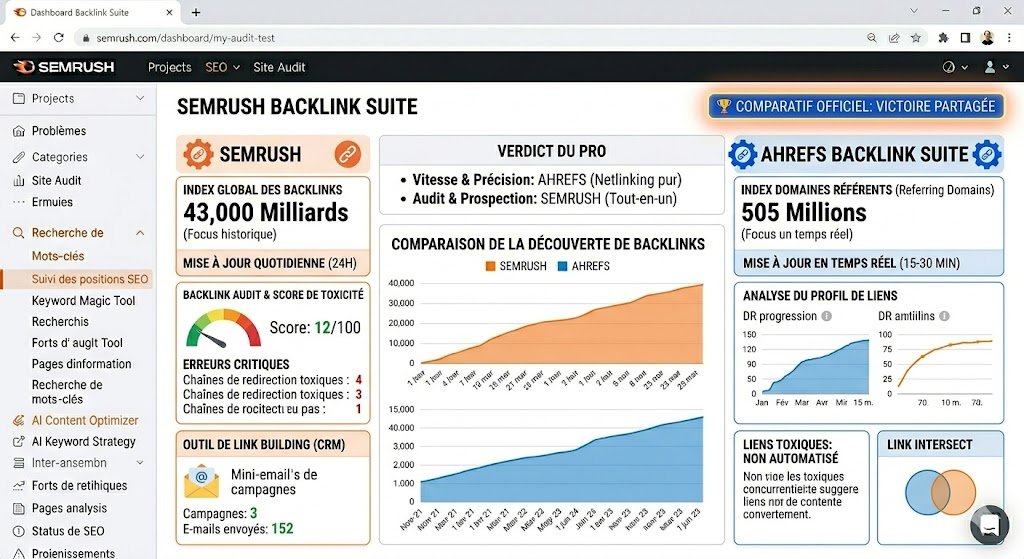Click the blue gear right of AHREFS BACKLINK SUITE
The image size is (1024, 559).
click(987, 154)
